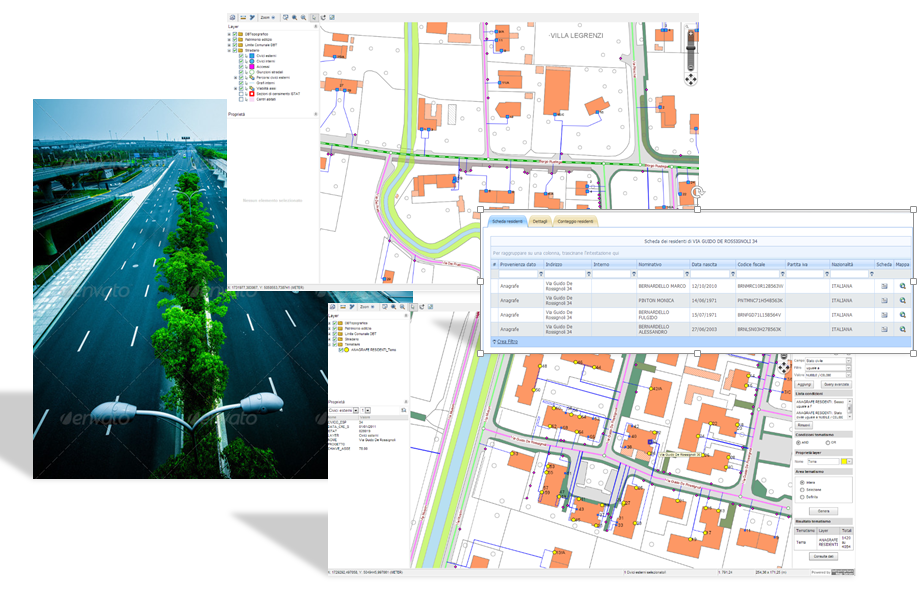Collapse the Proprietà panel in the upper map window
Viewport: 921px width, 595px height.
(316, 114)
